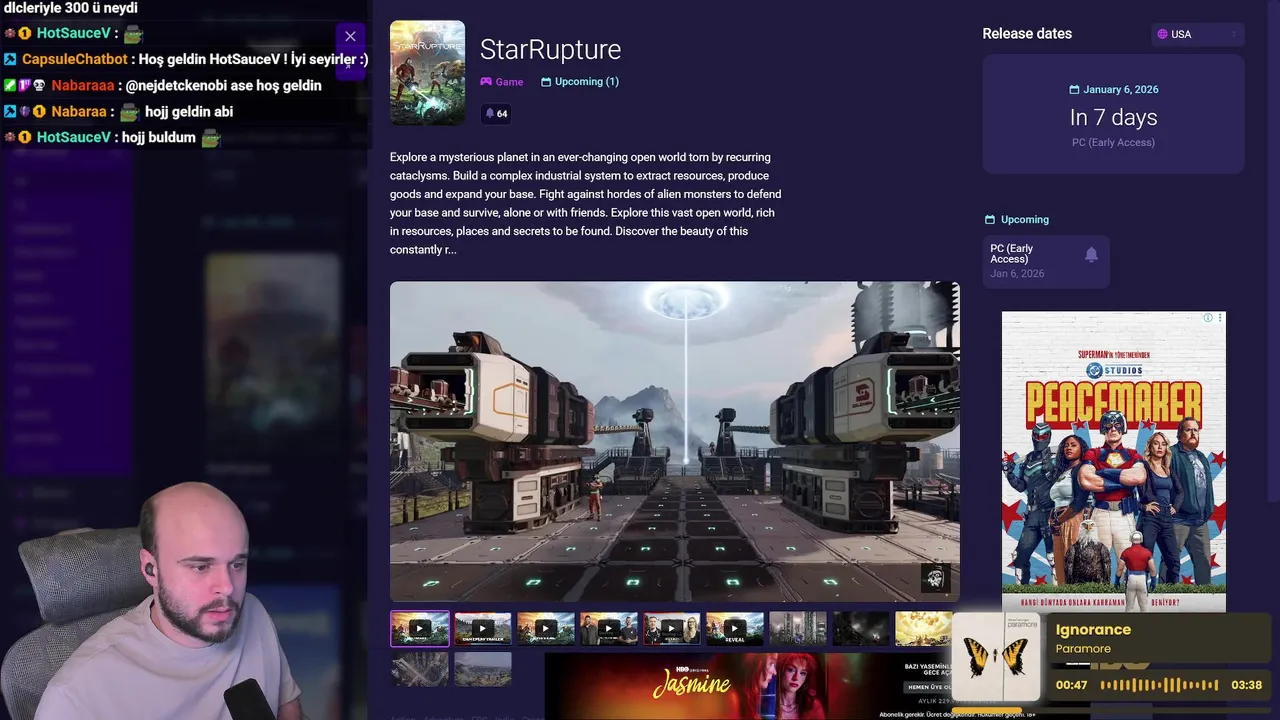
Task: Open the second screenshot in bottom thumbnail row
Action: click(483, 669)
